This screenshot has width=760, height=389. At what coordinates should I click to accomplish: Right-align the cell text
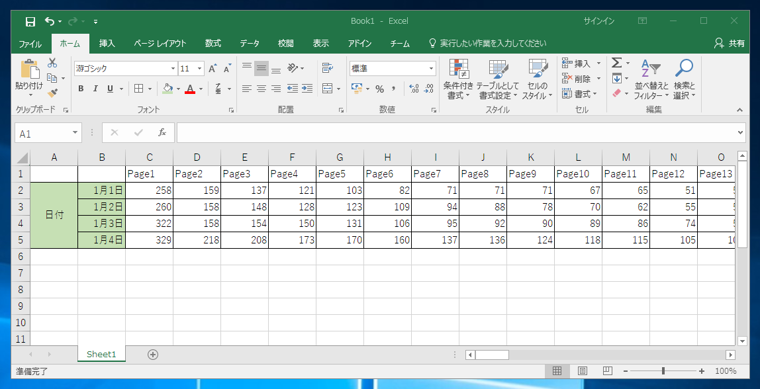tap(276, 89)
